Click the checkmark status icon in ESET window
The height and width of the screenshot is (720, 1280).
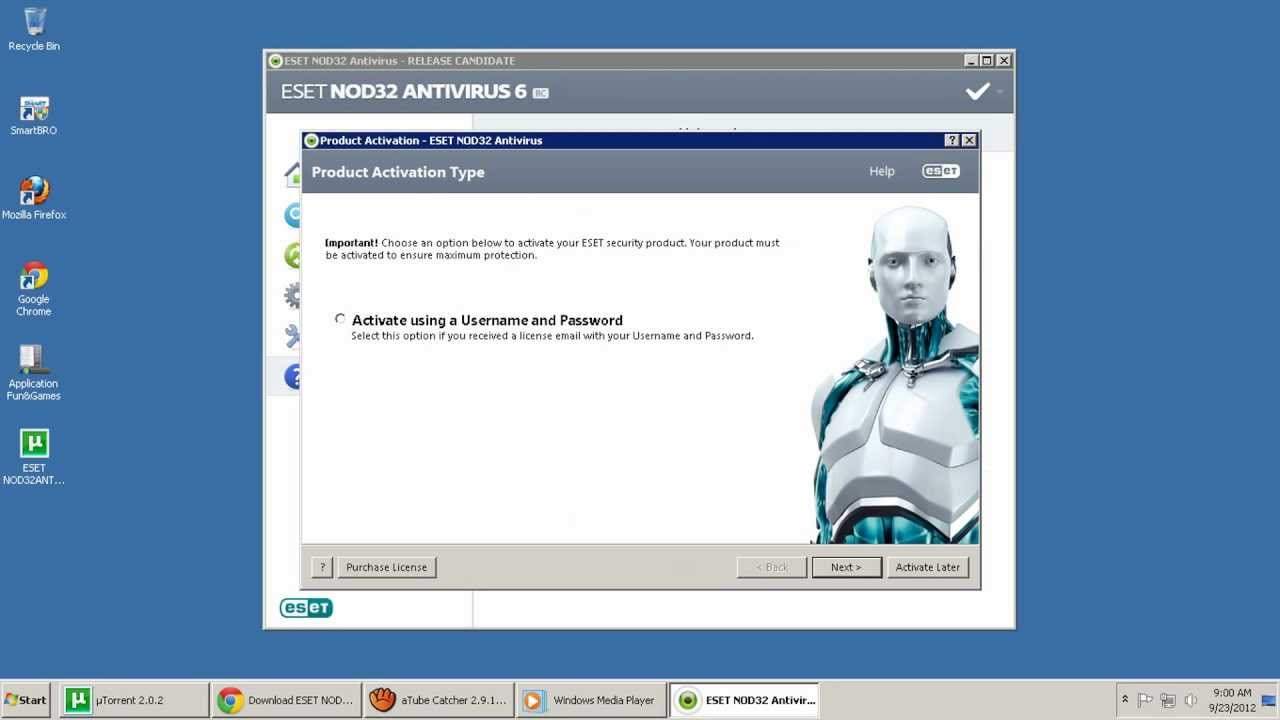[977, 92]
